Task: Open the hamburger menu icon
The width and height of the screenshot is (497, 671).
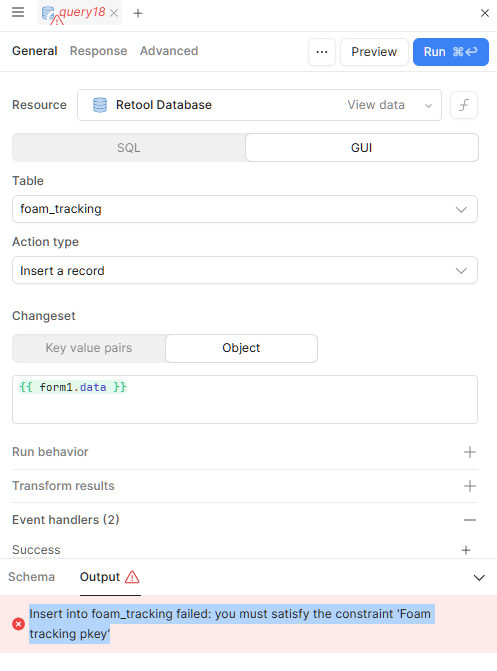Action: coord(18,12)
